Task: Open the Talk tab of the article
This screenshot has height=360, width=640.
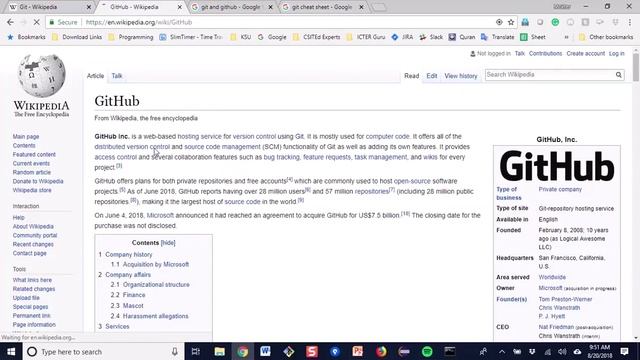Action: [x=117, y=76]
